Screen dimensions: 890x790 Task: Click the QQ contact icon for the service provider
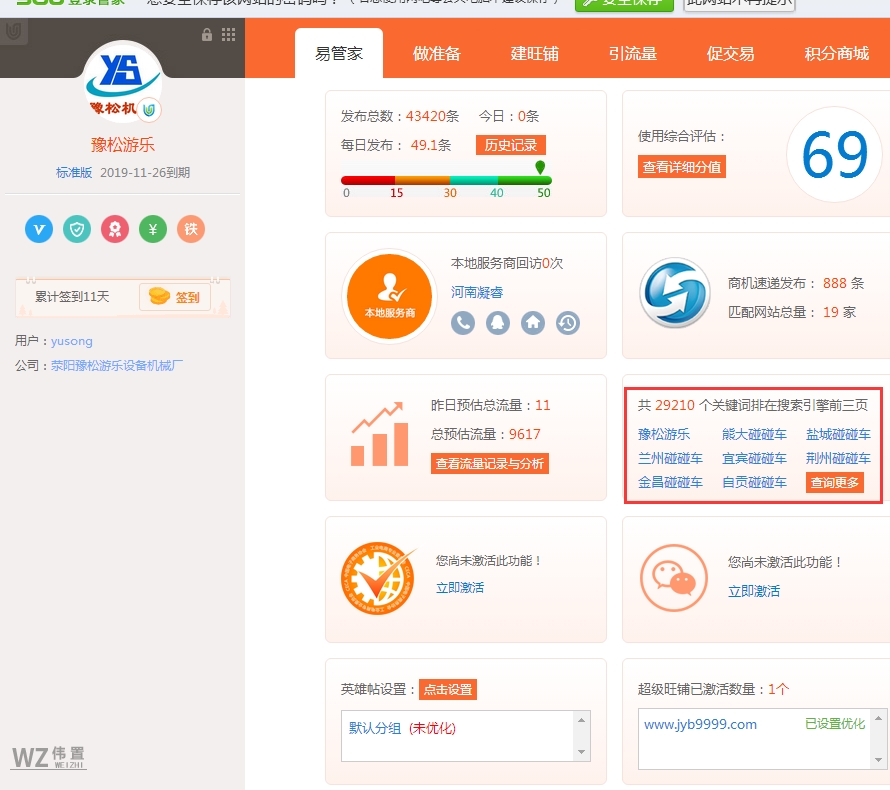(498, 323)
